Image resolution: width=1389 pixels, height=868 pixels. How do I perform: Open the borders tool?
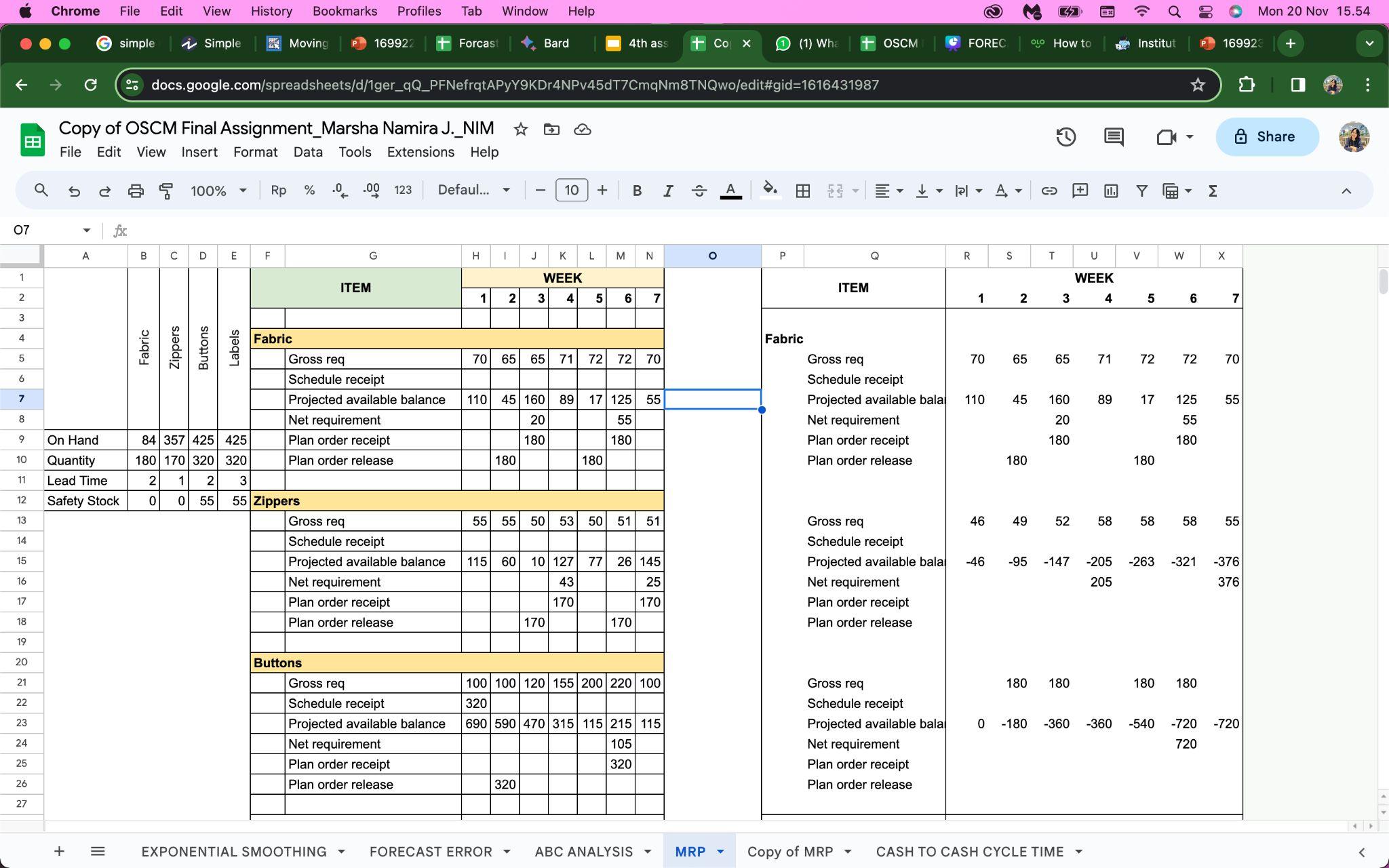[x=802, y=191]
